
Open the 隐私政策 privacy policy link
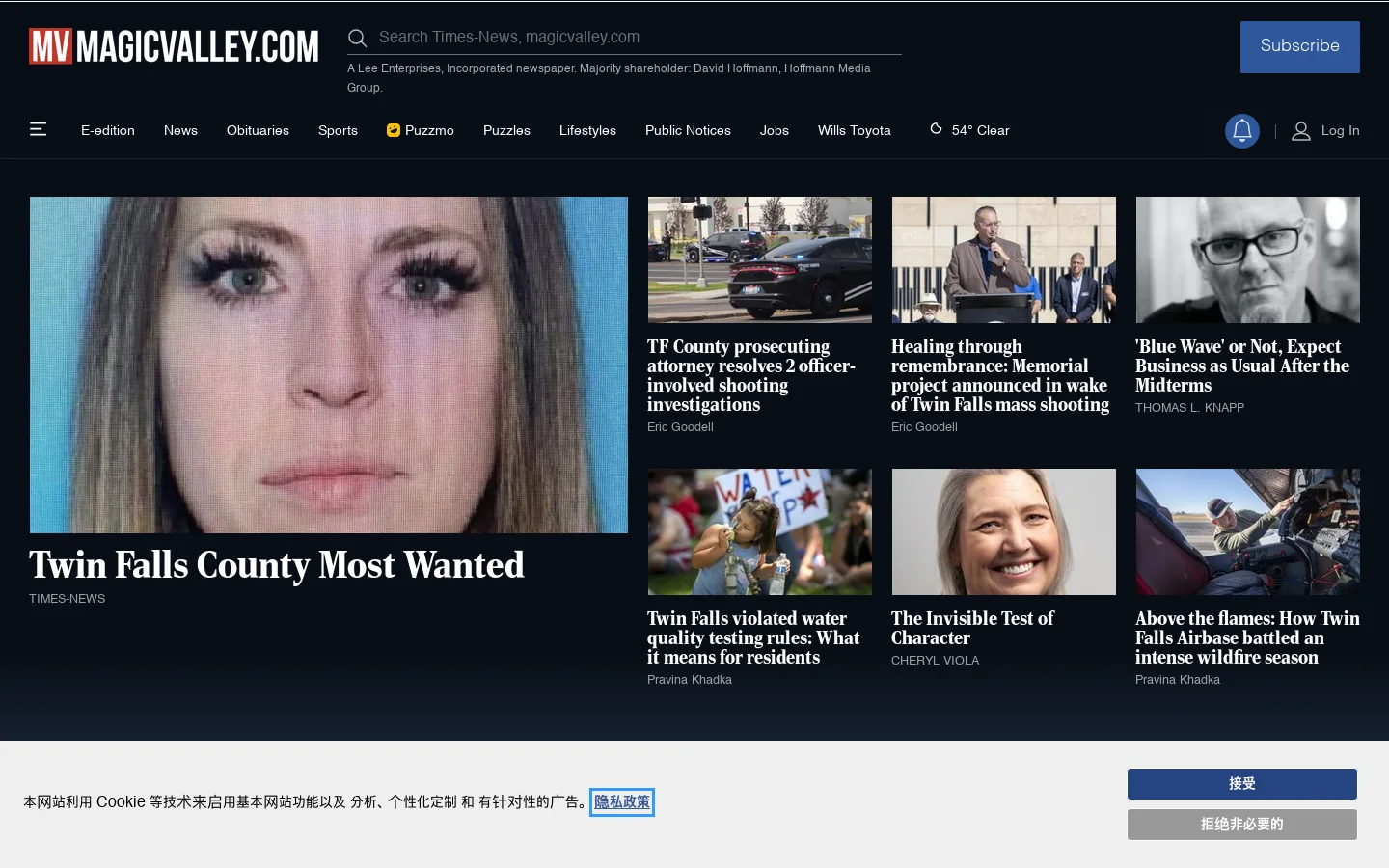[622, 801]
